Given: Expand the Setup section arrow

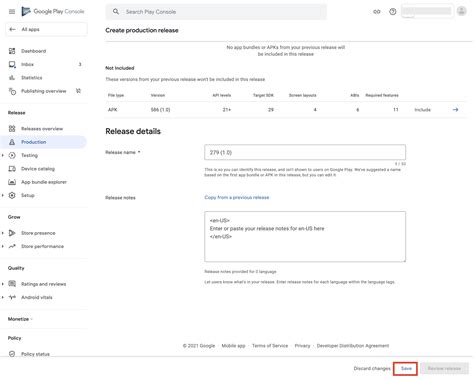Looking at the screenshot, I should click(3, 195).
